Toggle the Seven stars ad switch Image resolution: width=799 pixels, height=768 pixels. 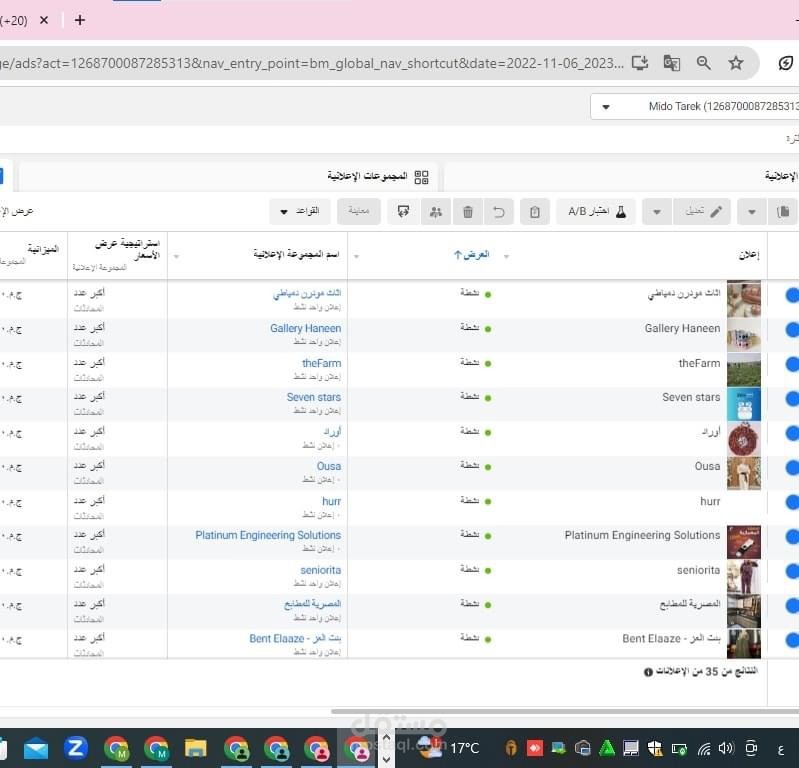792,399
